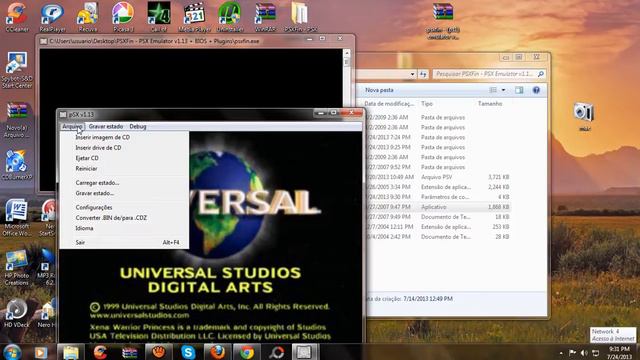Viewport: 640px width, 360px height.
Task: Sort by the Tamanho column header
Action: coord(490,104)
